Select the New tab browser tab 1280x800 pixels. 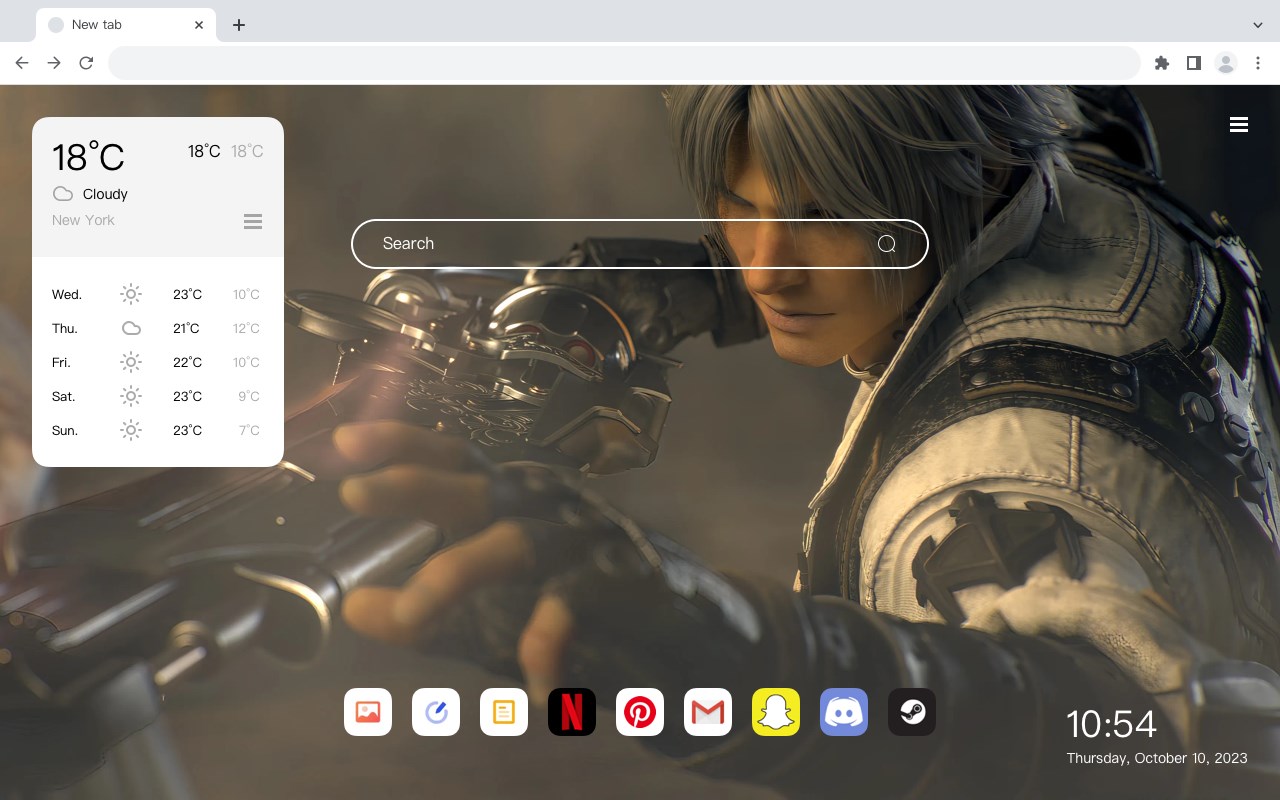(126, 25)
